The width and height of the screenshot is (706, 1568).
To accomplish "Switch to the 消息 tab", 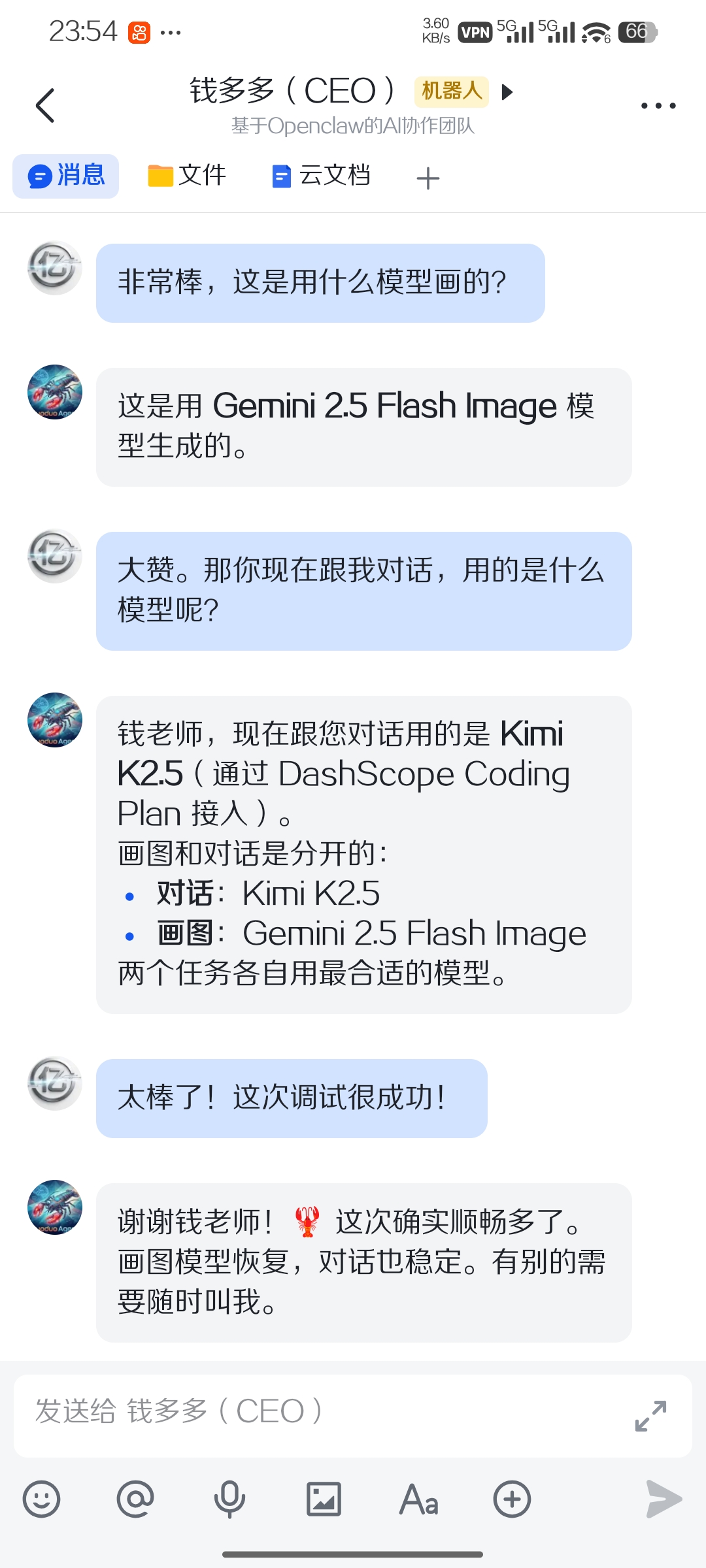I will (65, 176).
